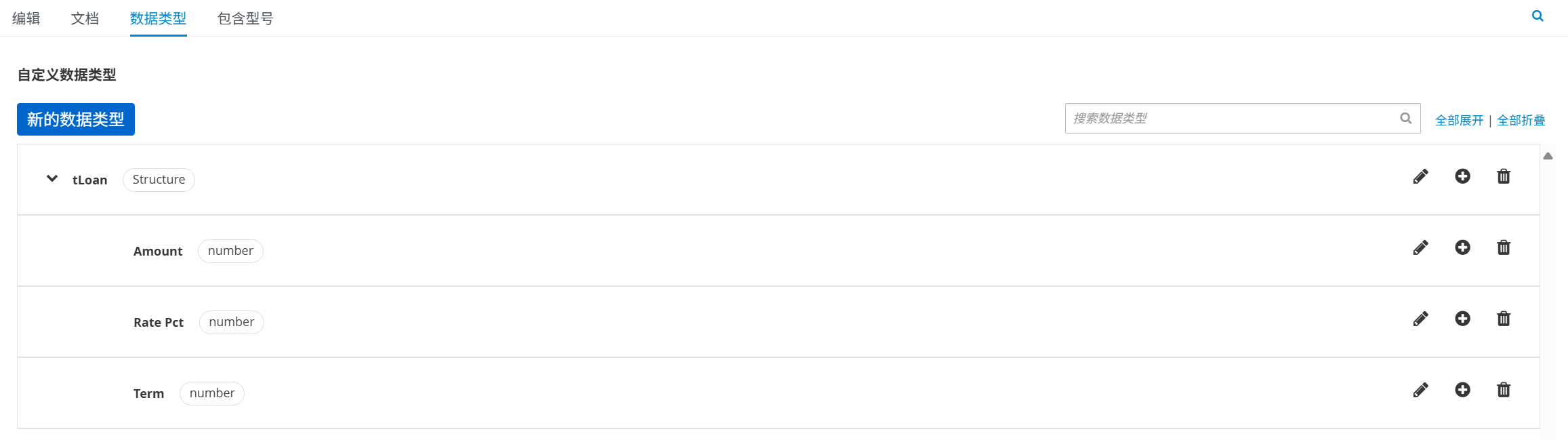Image resolution: width=1568 pixels, height=440 pixels.
Task: Delete the Term field with trash icon
Action: coord(1504,390)
